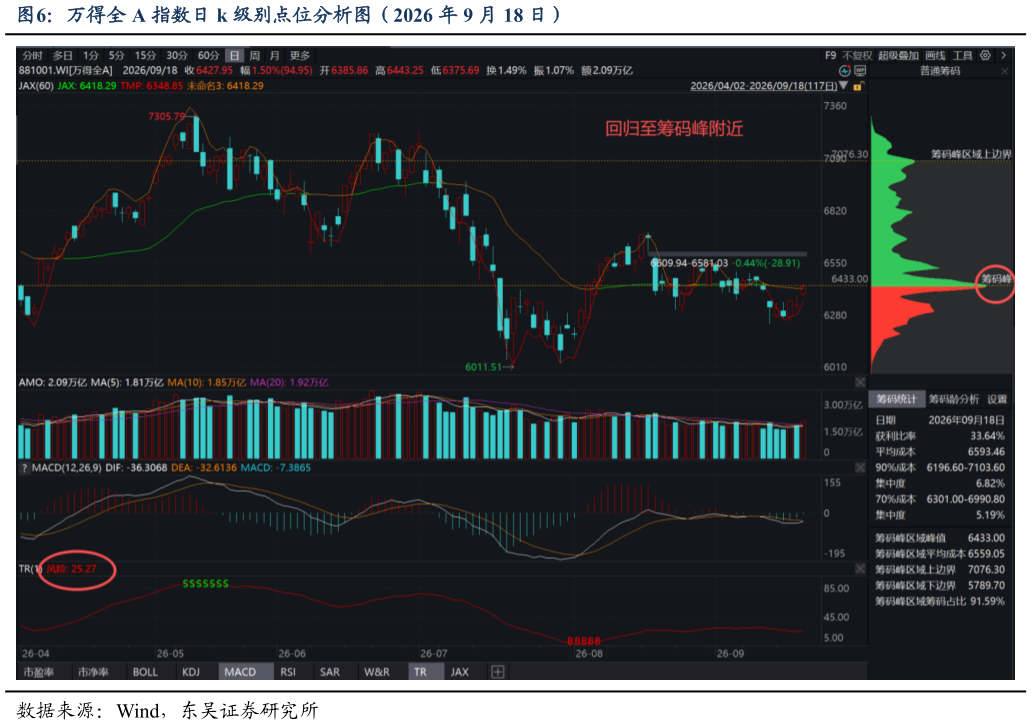Image resolution: width=1032 pixels, height=725 pixels.
Task: Open the settings gear in the top toolbar
Action: click(985, 55)
